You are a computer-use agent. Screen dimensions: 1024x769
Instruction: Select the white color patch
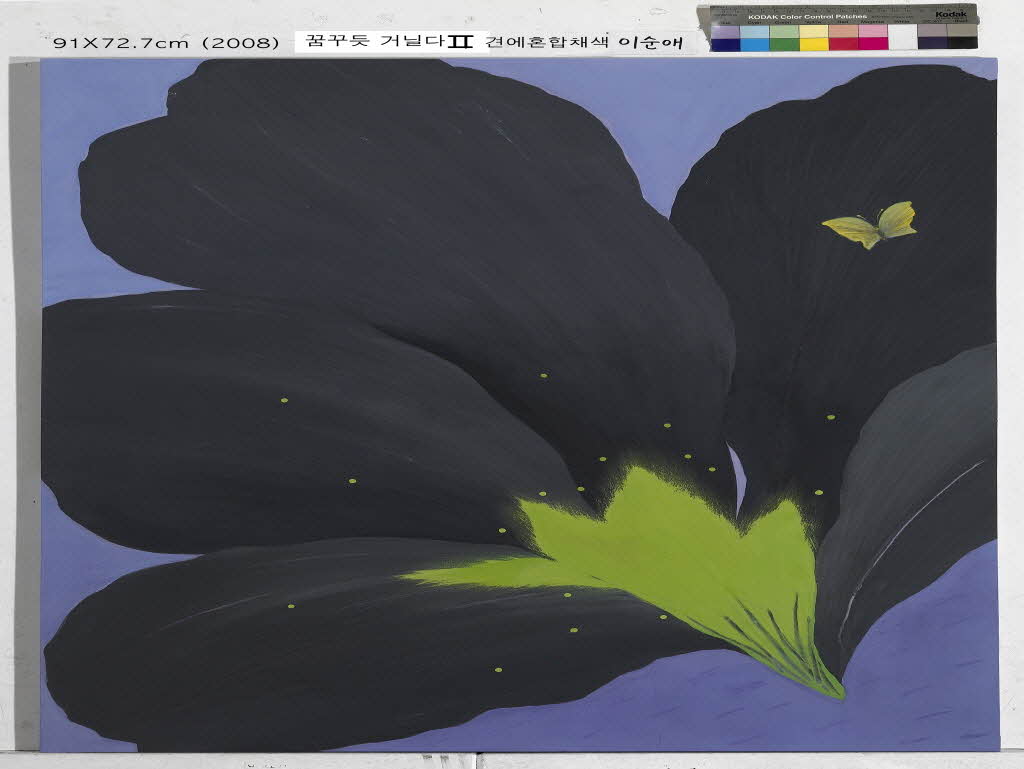pyautogui.click(x=903, y=38)
